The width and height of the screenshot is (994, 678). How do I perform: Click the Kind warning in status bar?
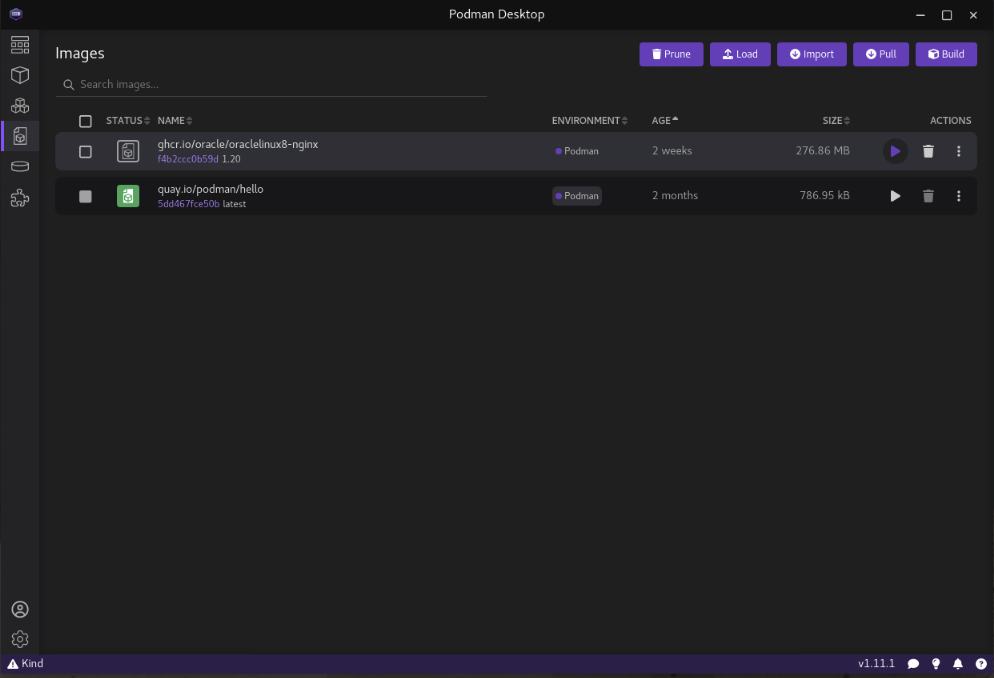coord(25,663)
